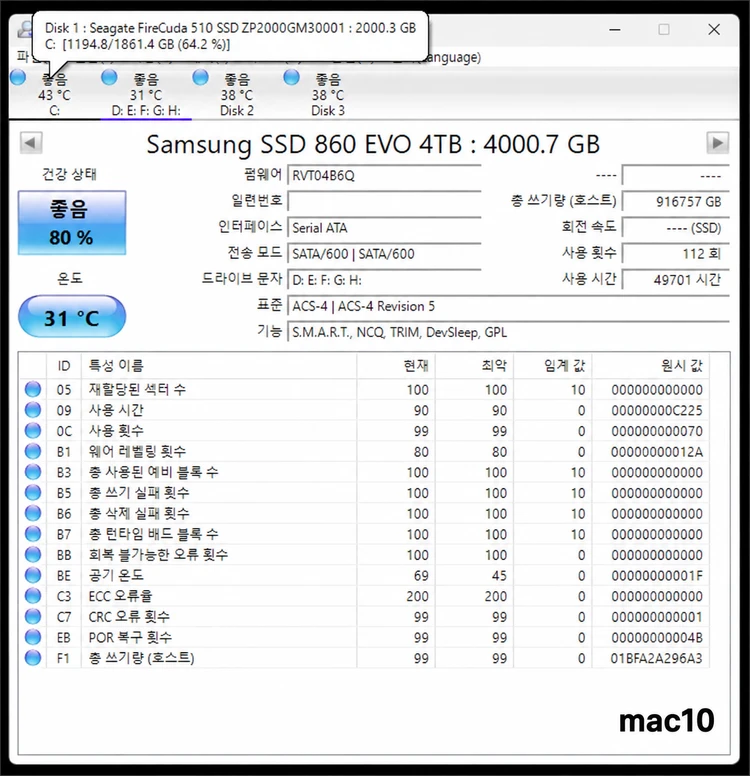The height and width of the screenshot is (776, 750).
Task: Select attribute name 회복 불가능한 오류 횟수
Action: (x=158, y=554)
